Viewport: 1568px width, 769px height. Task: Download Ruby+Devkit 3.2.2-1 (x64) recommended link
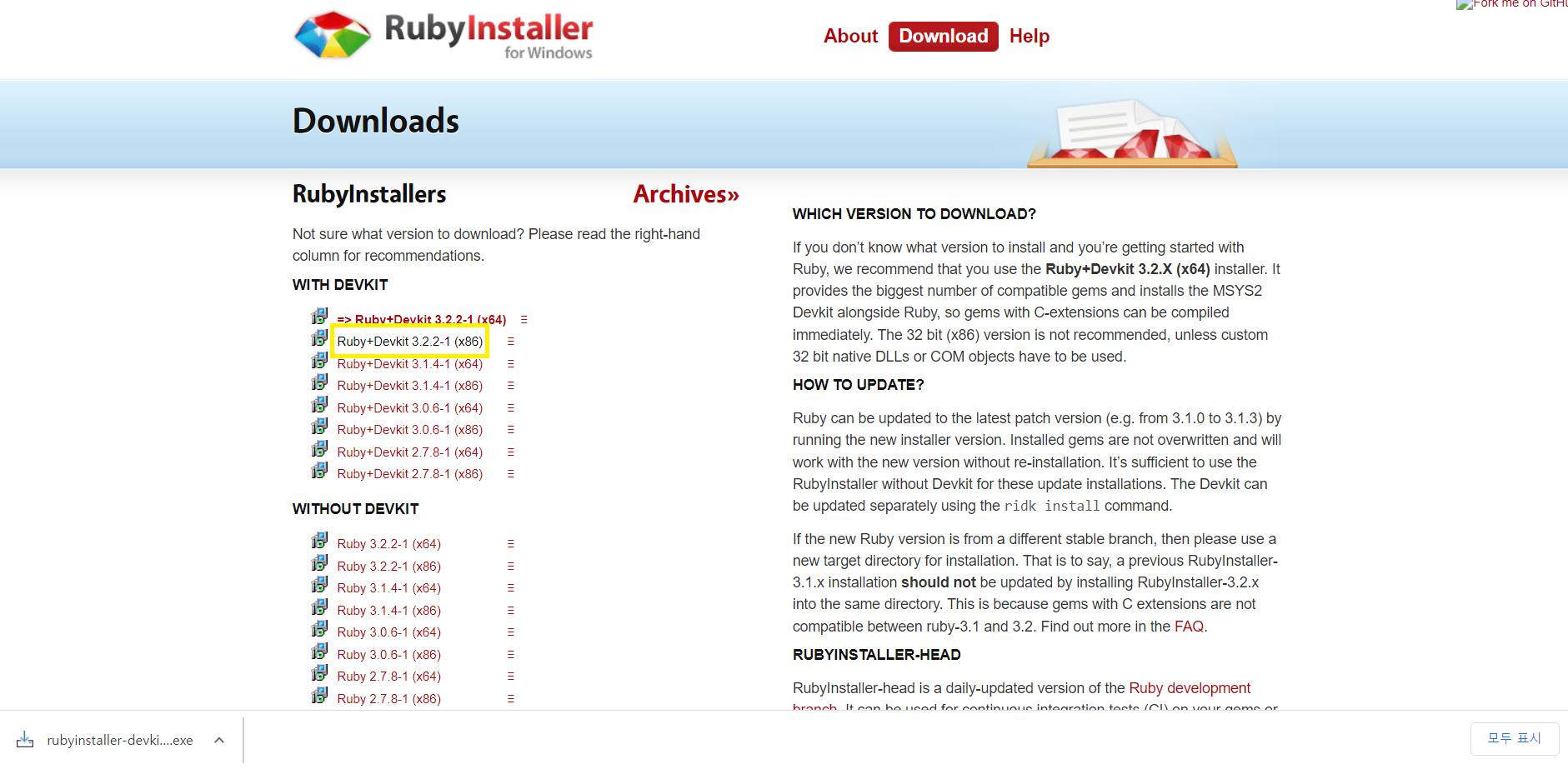pos(422,320)
